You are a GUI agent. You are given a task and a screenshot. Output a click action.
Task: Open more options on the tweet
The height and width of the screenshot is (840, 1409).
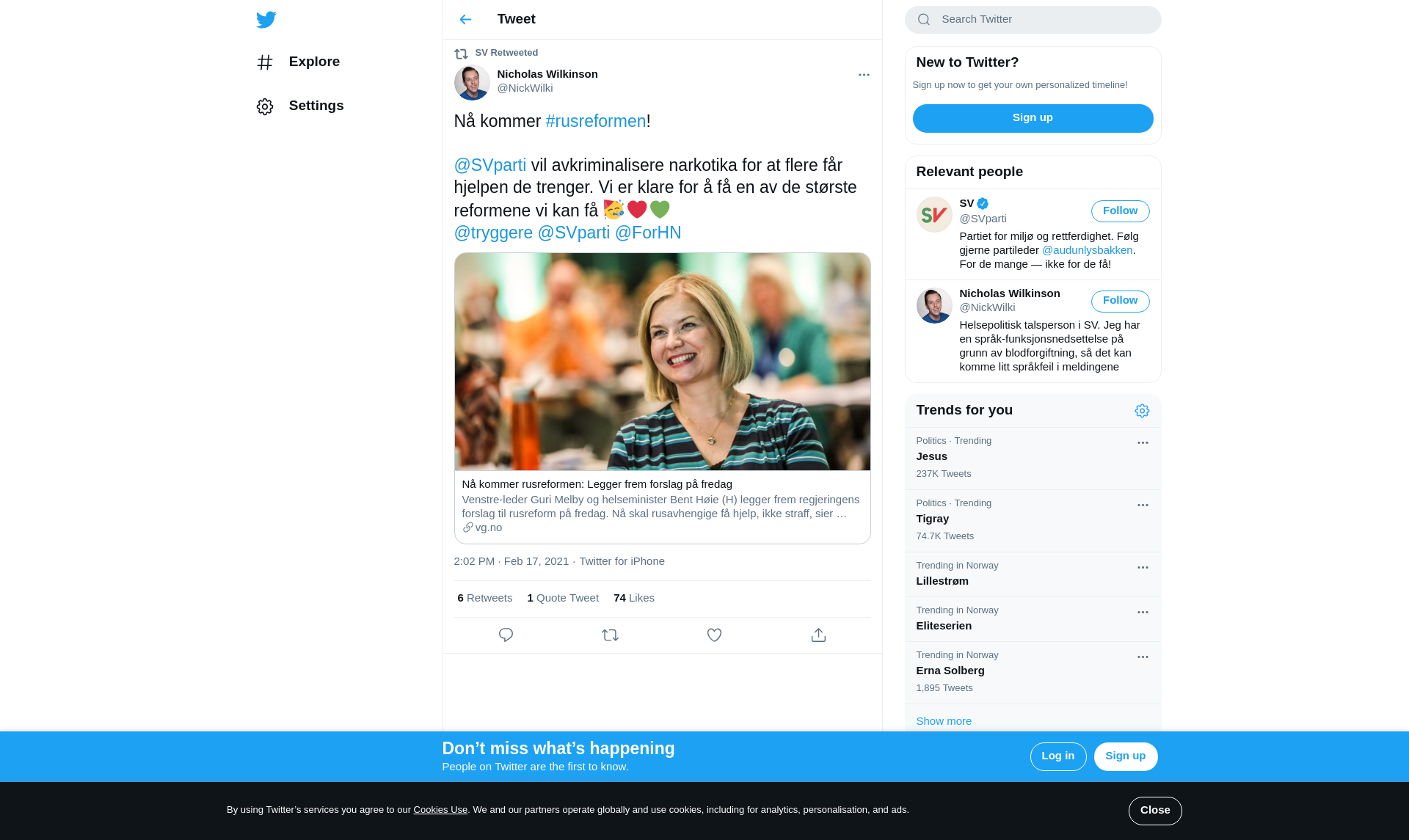[x=864, y=75]
